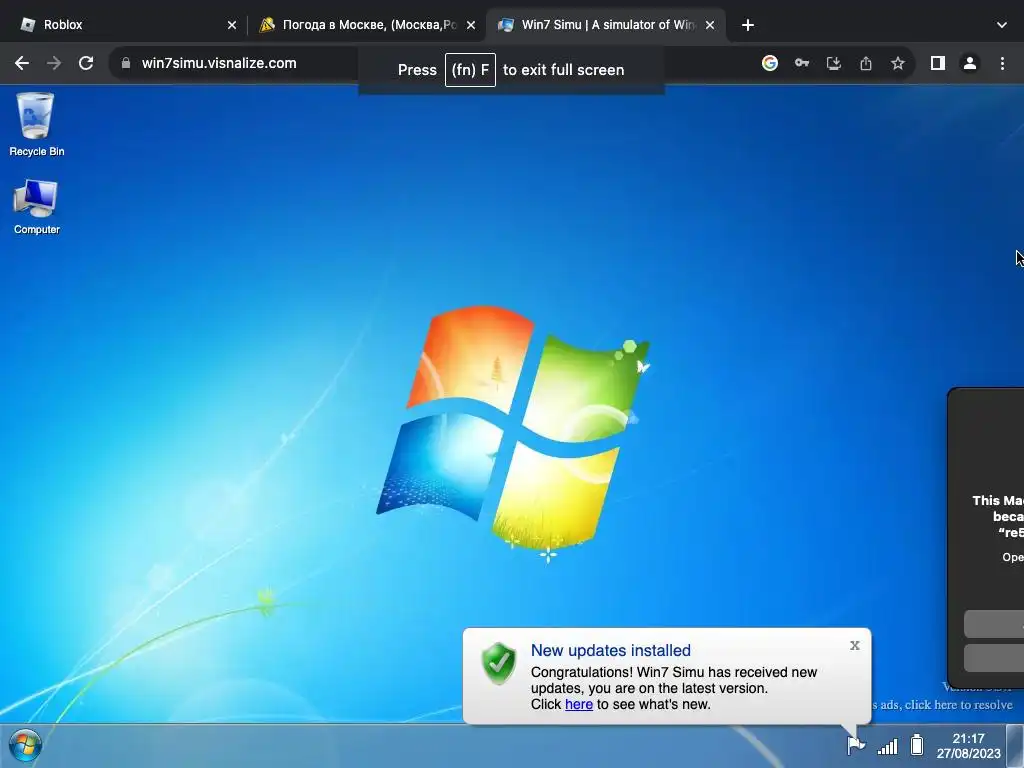Switch to the Roblox browser tab
Image resolution: width=1024 pixels, height=768 pixels.
click(x=124, y=25)
